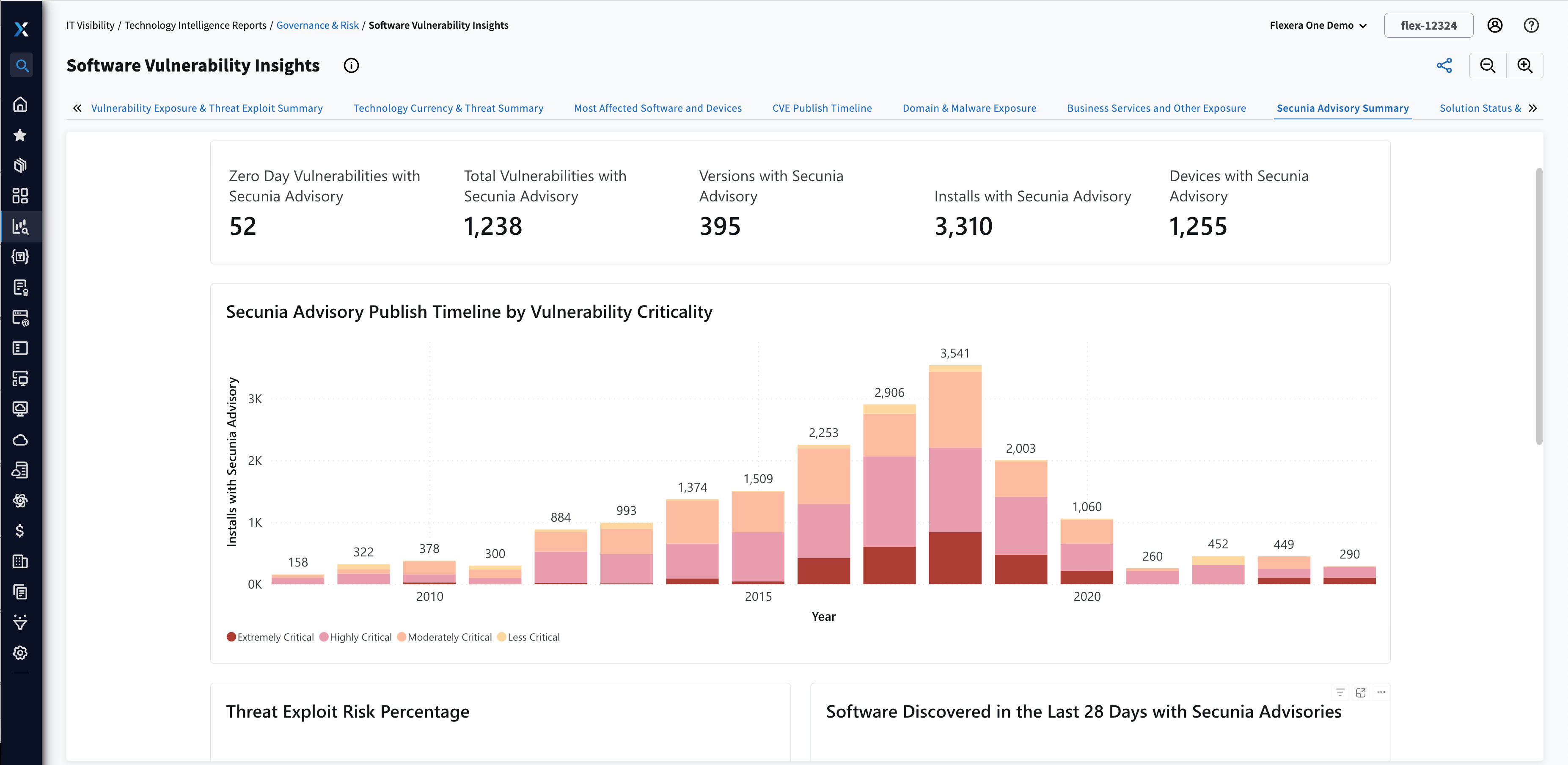This screenshot has height=765, width=1568.
Task: Click the Zero Day Vulnerabilities value 52
Action: click(243, 226)
